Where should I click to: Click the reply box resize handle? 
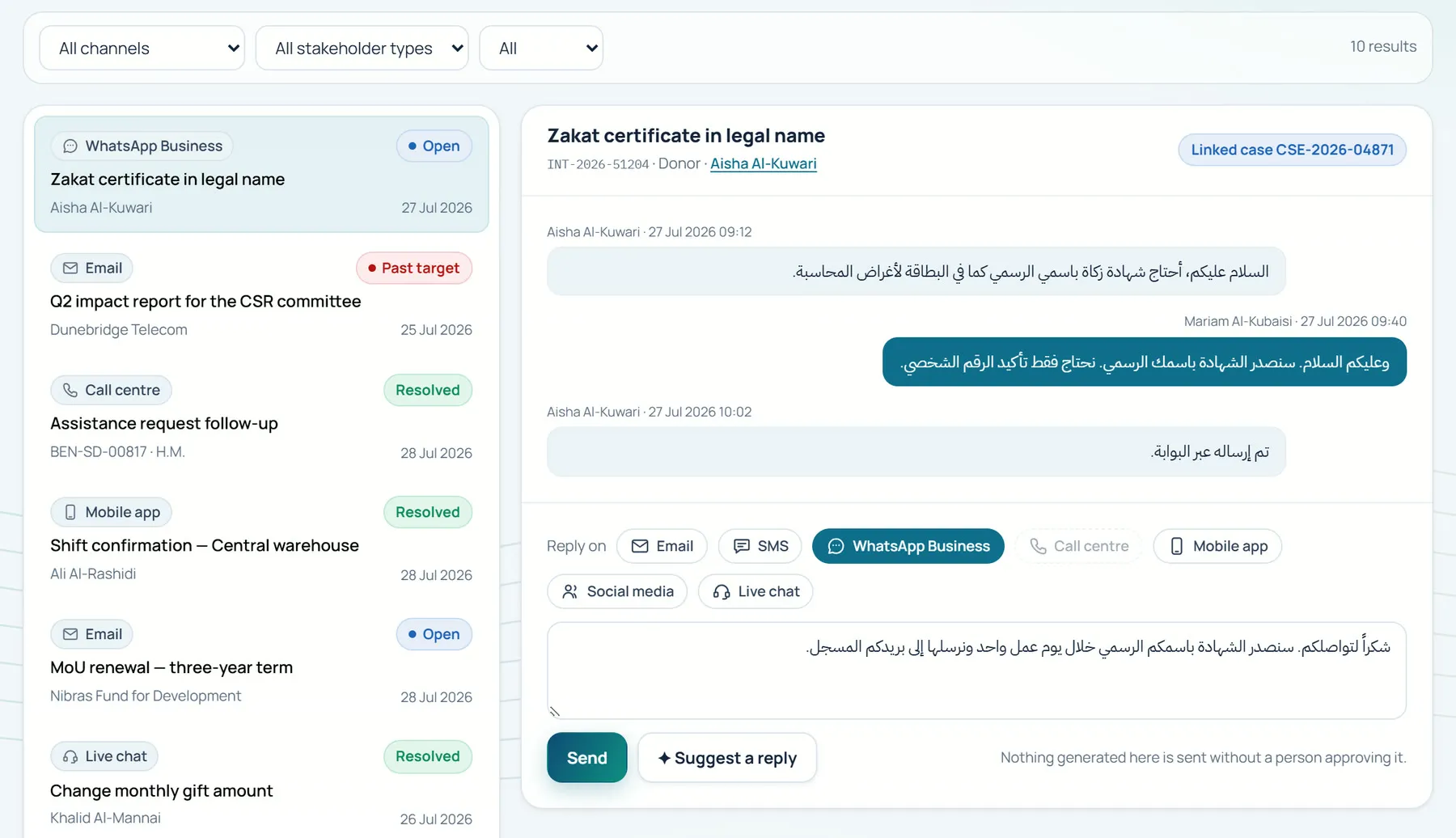(x=555, y=712)
